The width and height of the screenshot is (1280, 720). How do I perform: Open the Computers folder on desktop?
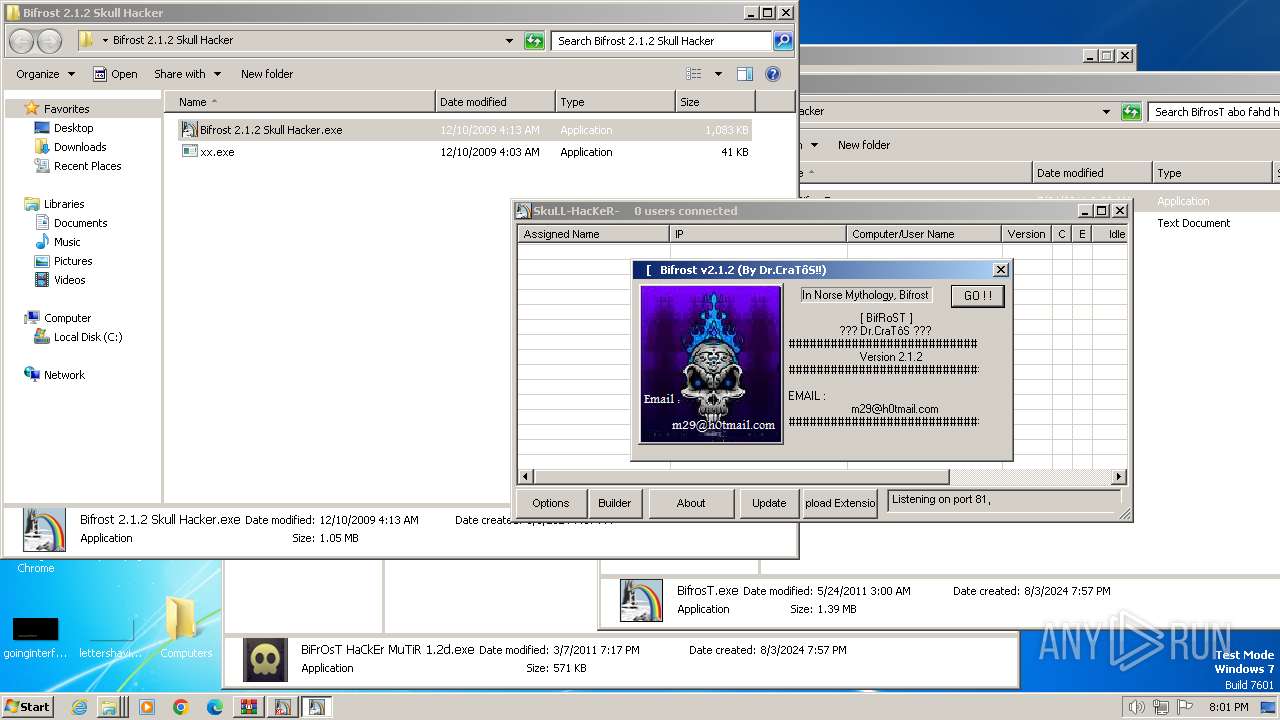click(x=186, y=627)
